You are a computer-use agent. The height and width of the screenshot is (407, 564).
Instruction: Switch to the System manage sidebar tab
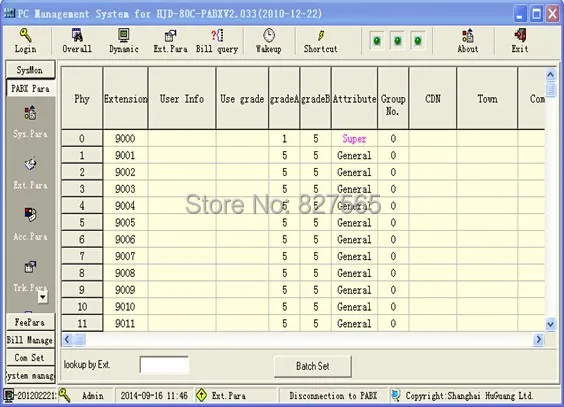click(x=30, y=375)
